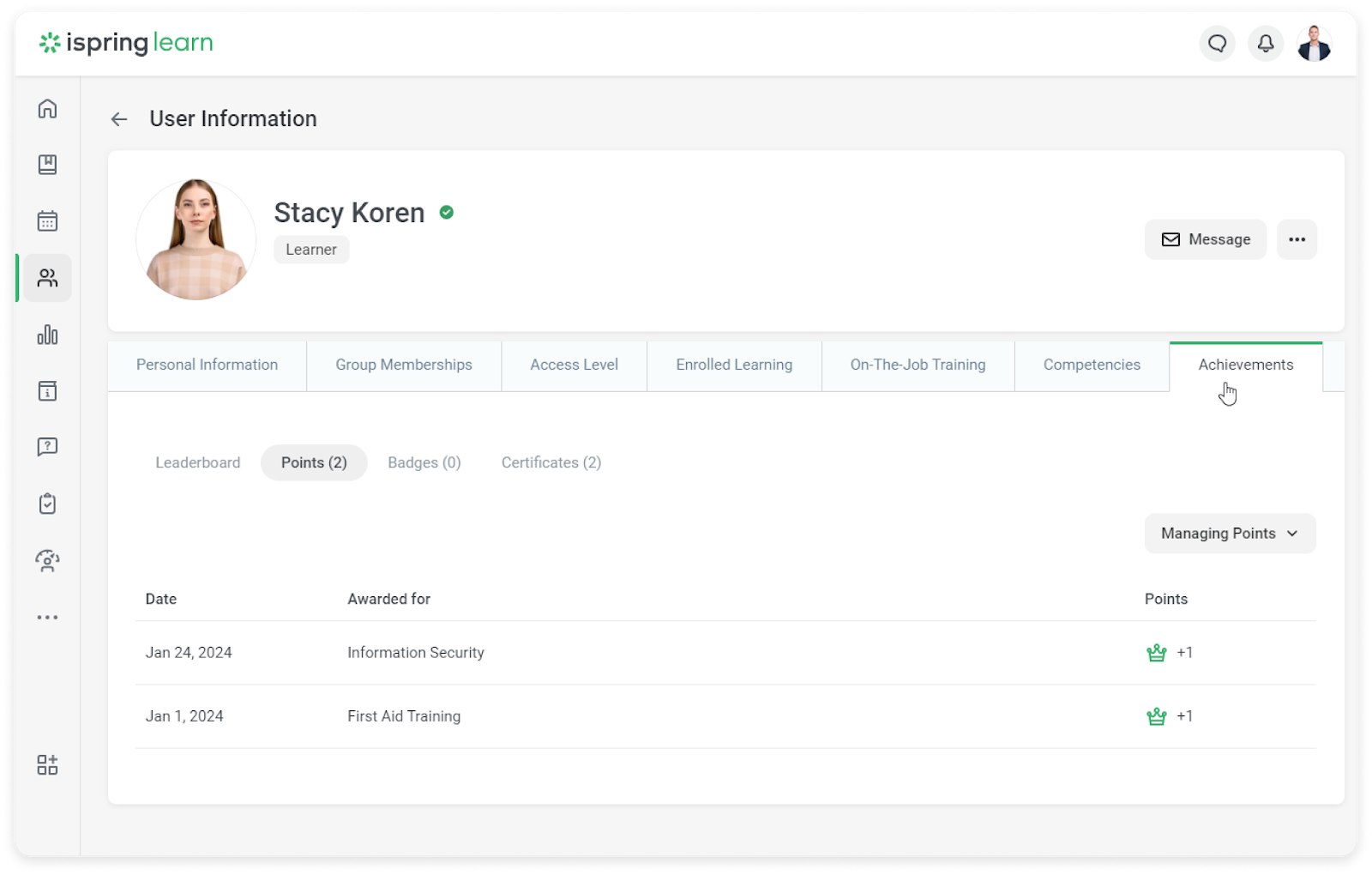
Task: Click Stacy Koren's profile photo
Action: coord(196,239)
